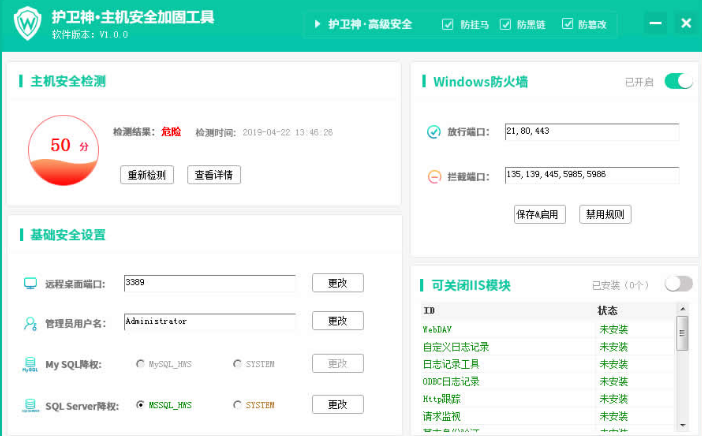Click the 护卫神 shield logo icon
Screen dimensions: 702x436
[27, 24]
